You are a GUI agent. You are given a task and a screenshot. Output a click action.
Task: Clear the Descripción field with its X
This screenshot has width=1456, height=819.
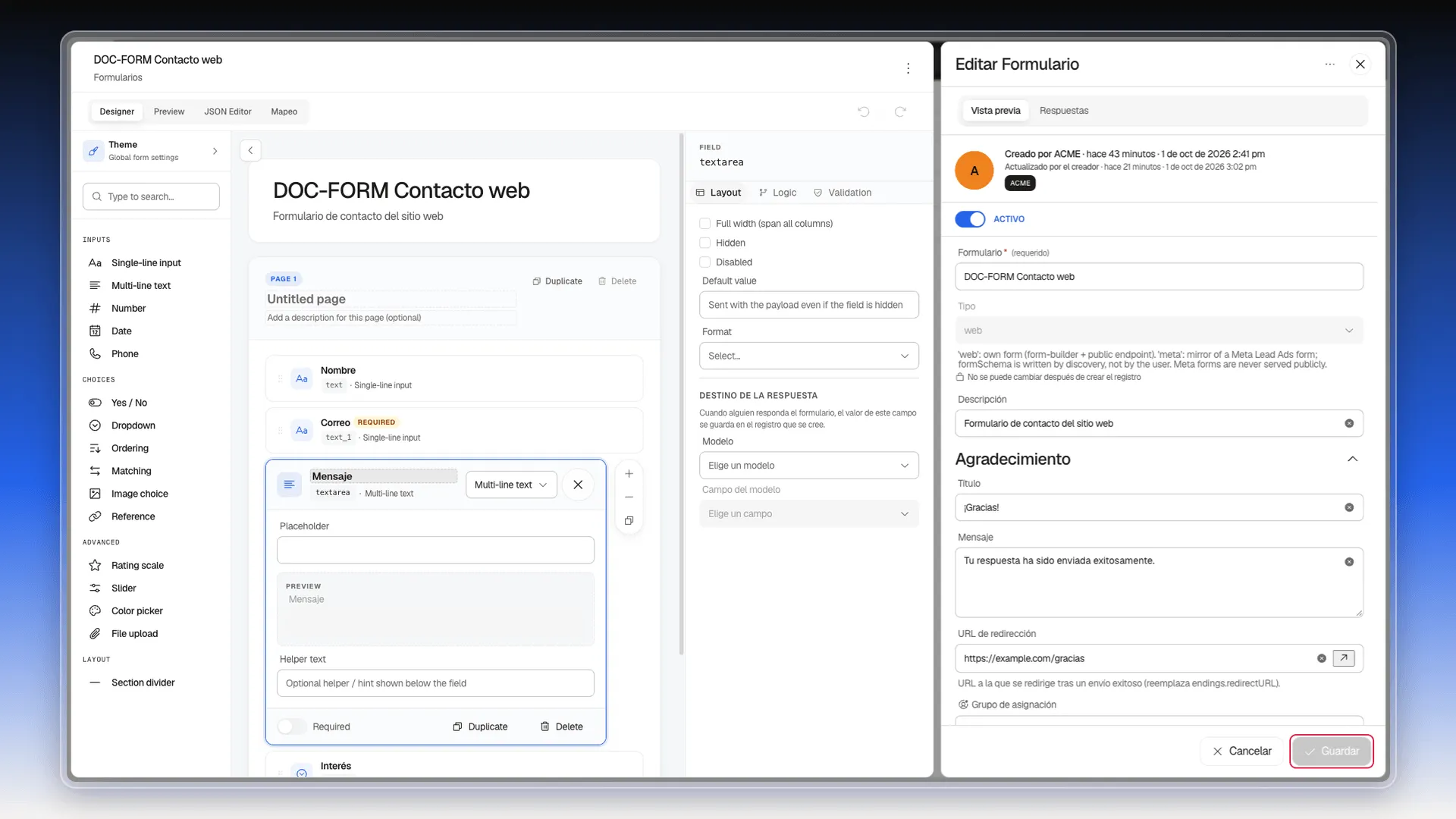coord(1349,423)
